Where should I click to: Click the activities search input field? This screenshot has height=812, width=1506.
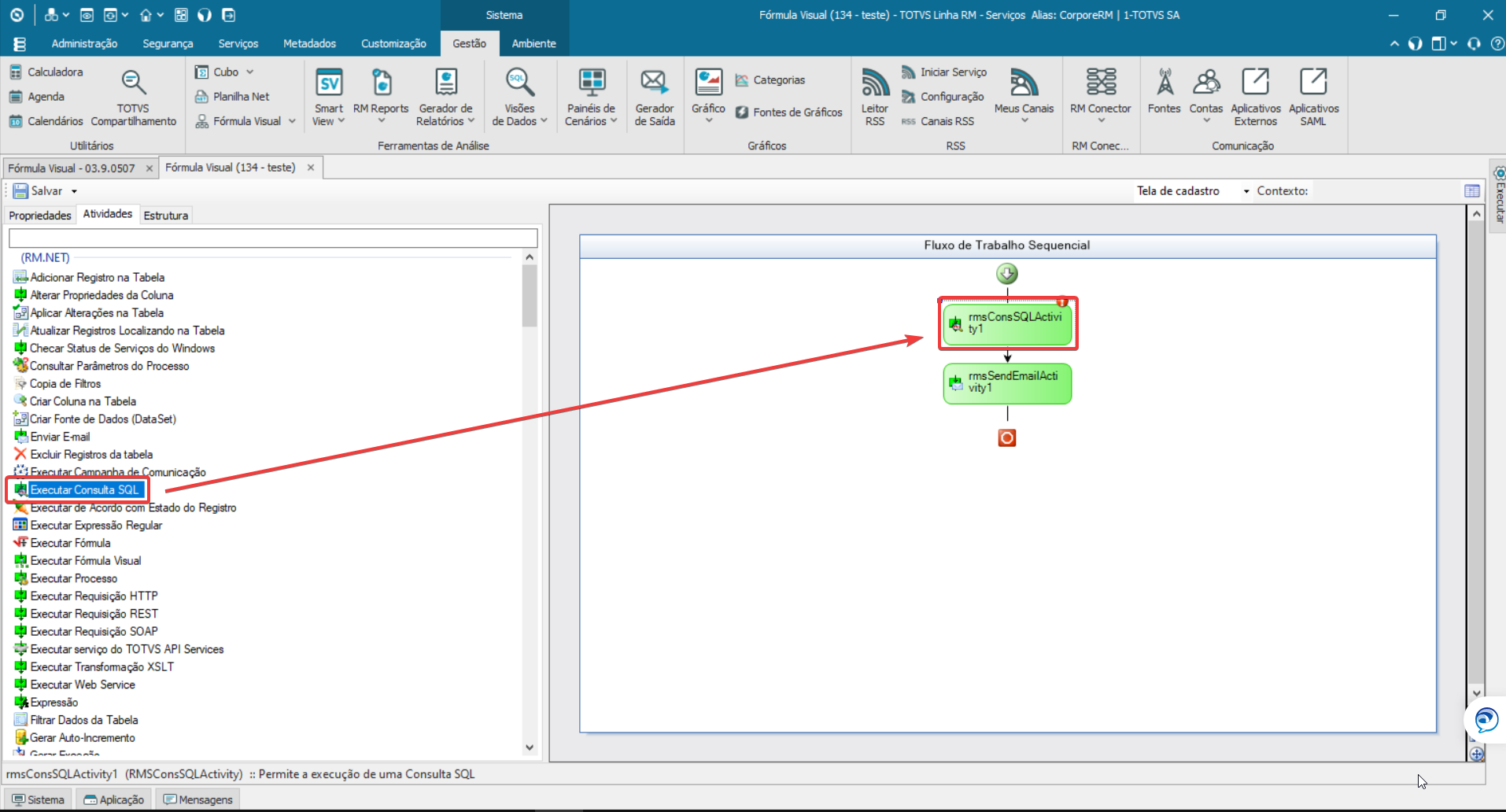point(273,238)
